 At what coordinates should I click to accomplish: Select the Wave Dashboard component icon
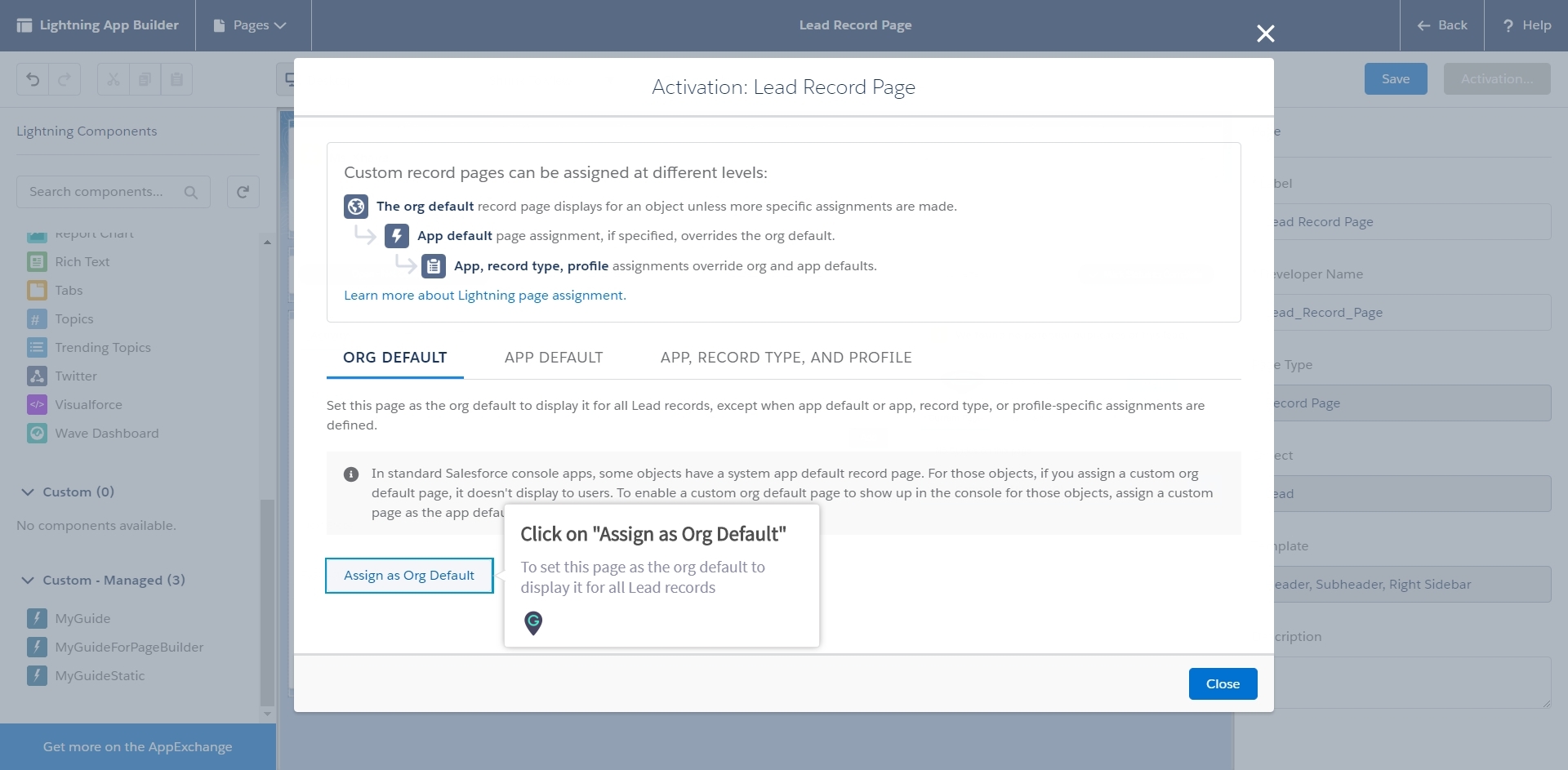[x=37, y=433]
